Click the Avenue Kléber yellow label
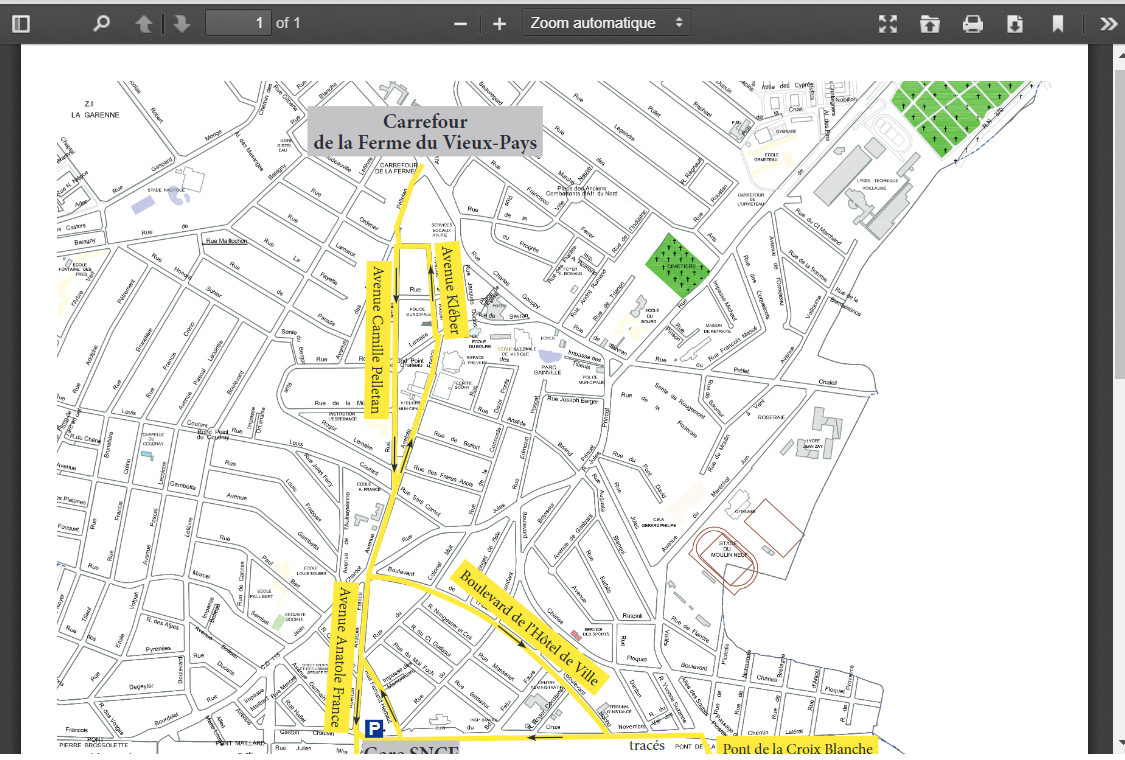The height and width of the screenshot is (760, 1125). 449,291
